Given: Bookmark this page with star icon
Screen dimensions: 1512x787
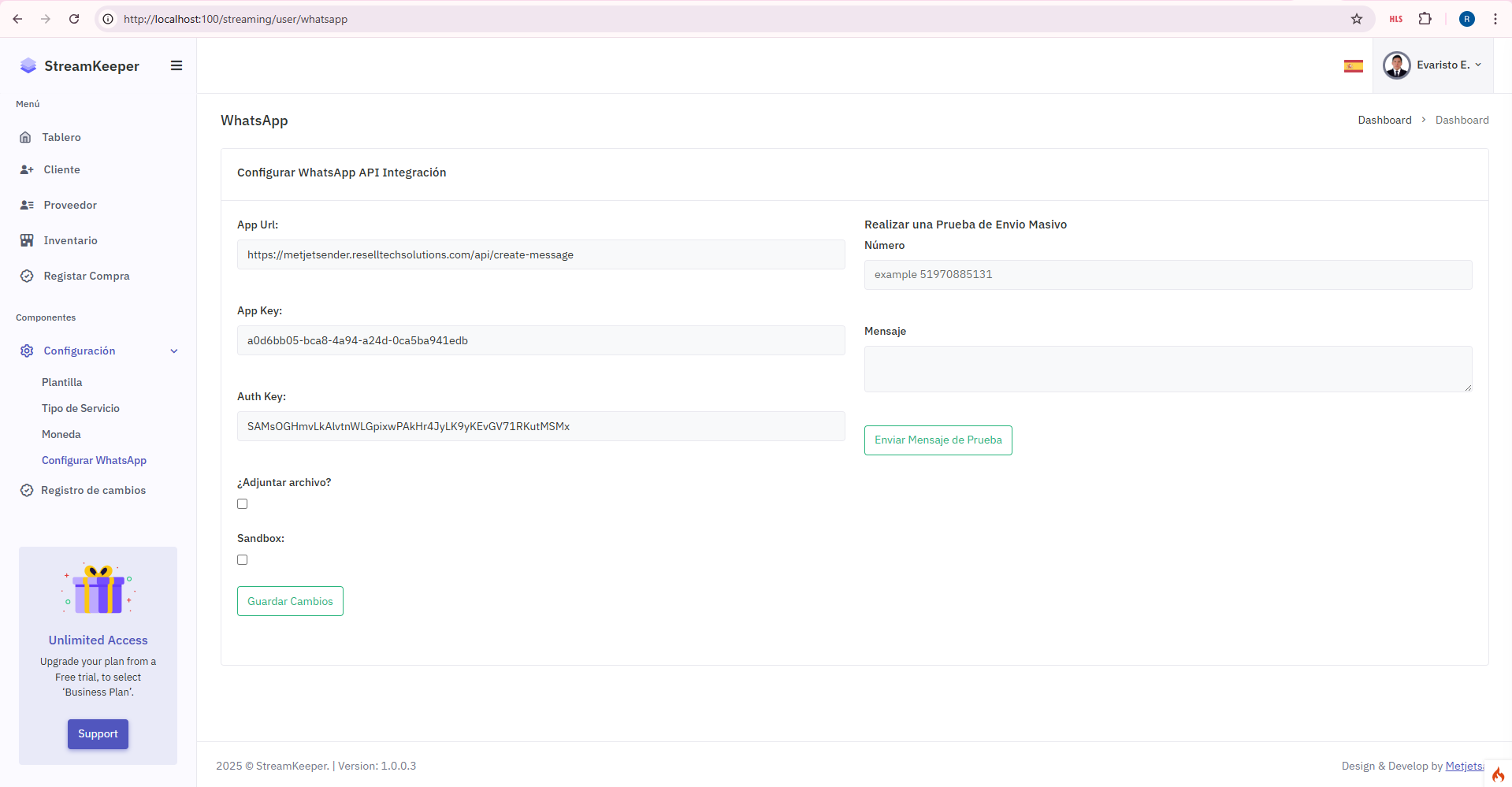Looking at the screenshot, I should click(x=1357, y=19).
